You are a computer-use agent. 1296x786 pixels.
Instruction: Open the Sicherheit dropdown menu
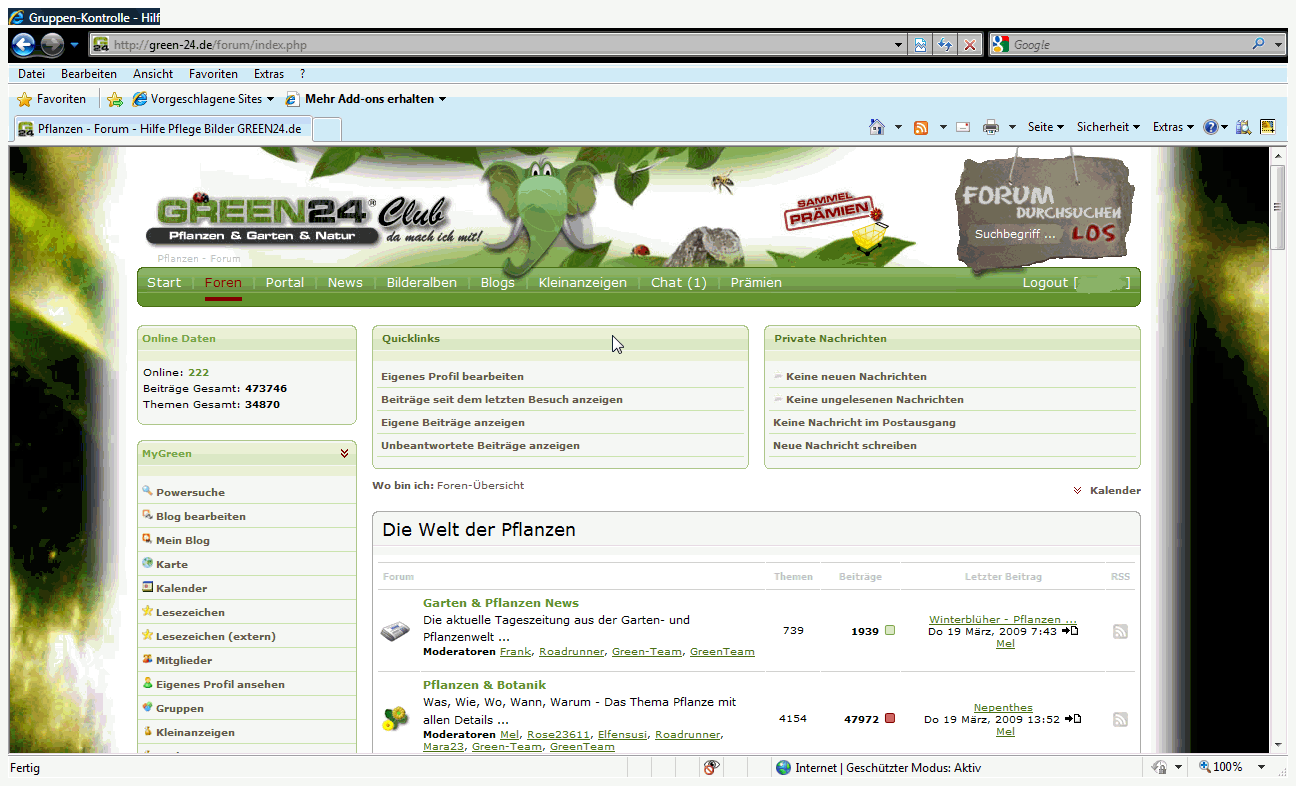pos(1108,127)
